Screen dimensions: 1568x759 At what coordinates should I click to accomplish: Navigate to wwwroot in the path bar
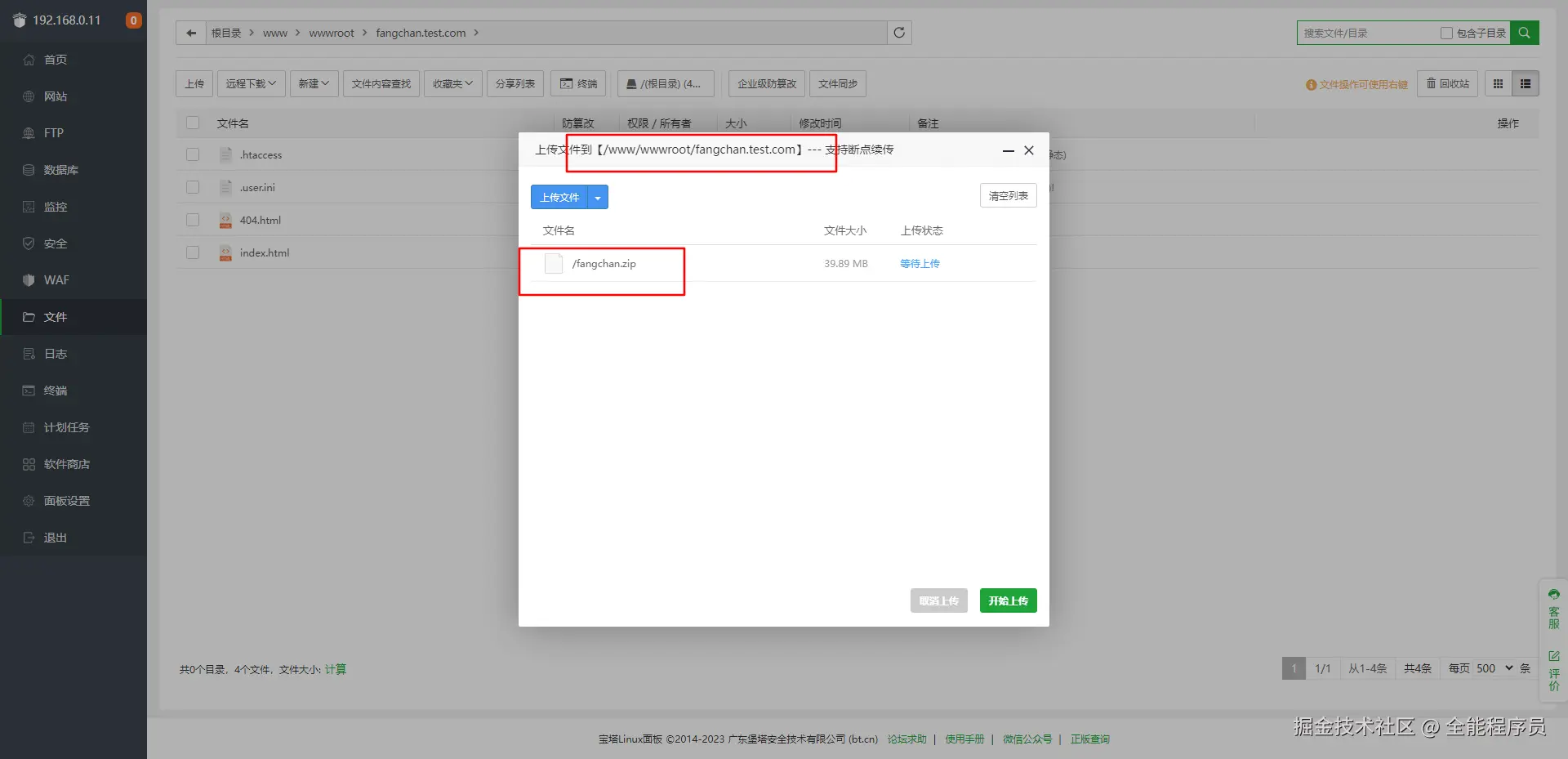coord(332,33)
